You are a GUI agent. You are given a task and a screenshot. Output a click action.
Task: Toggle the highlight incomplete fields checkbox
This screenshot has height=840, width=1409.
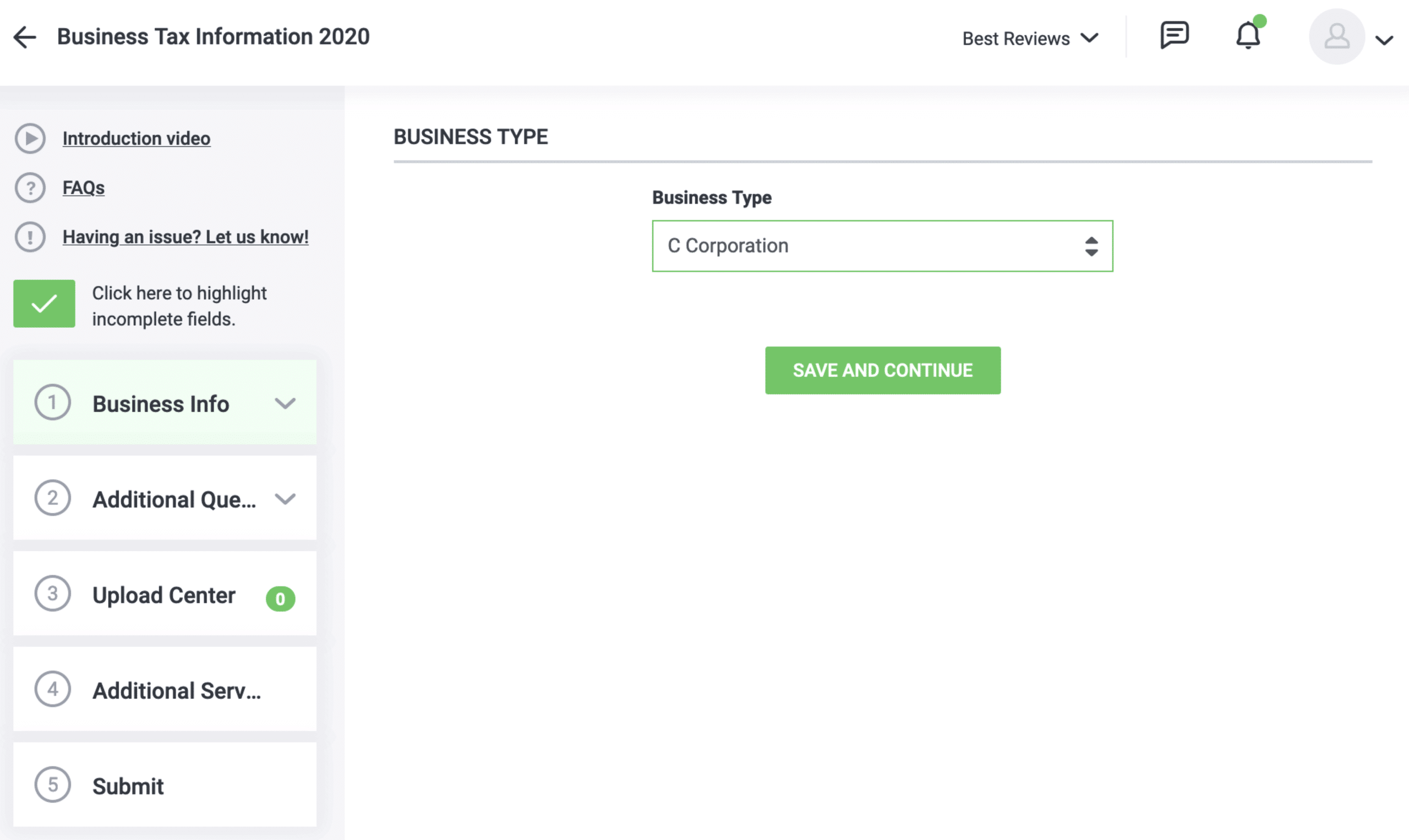pyautogui.click(x=44, y=304)
